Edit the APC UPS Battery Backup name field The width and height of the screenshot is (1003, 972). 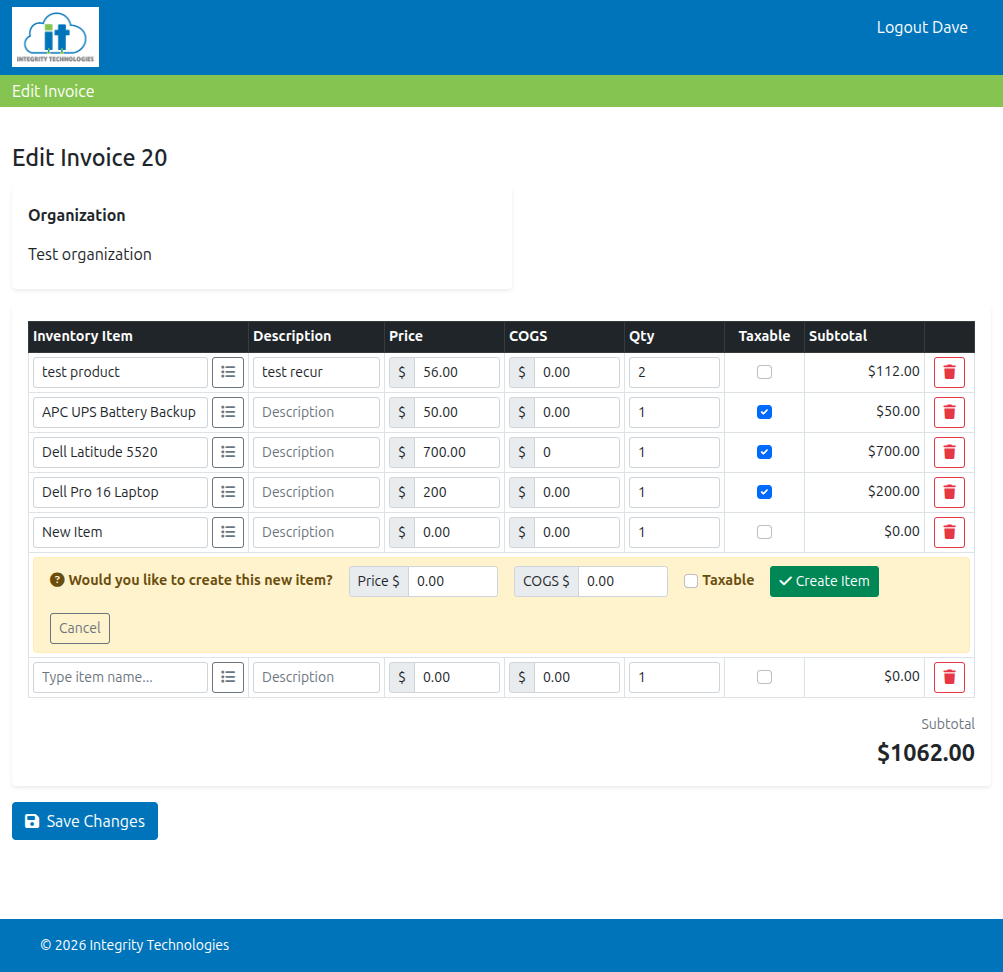tap(120, 412)
